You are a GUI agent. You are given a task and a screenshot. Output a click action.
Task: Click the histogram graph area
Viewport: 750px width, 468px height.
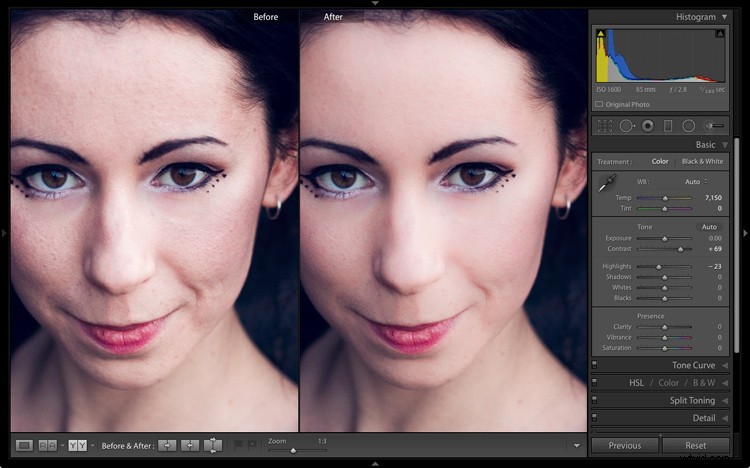[x=660, y=56]
